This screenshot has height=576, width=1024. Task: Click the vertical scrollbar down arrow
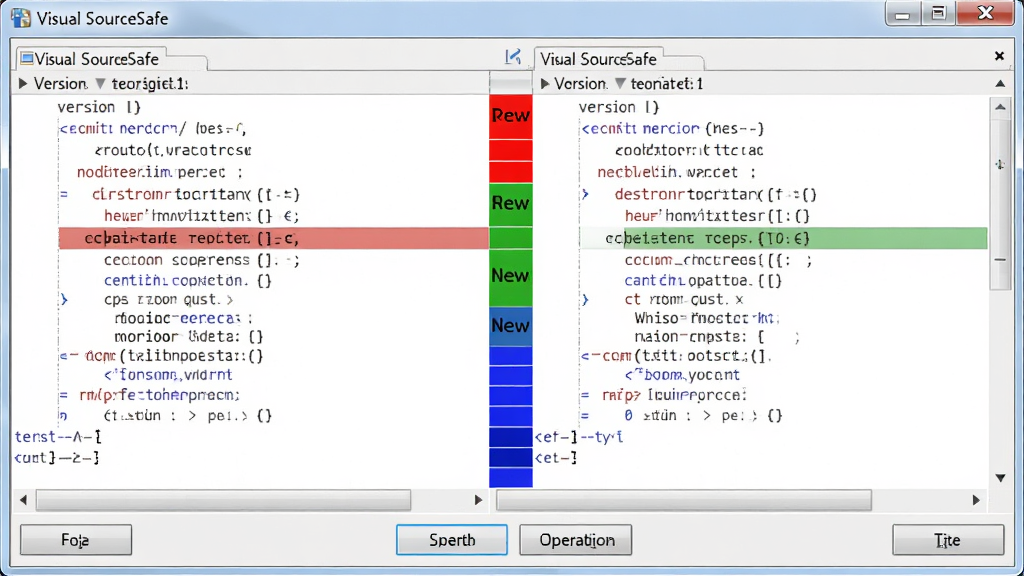coord(1000,478)
